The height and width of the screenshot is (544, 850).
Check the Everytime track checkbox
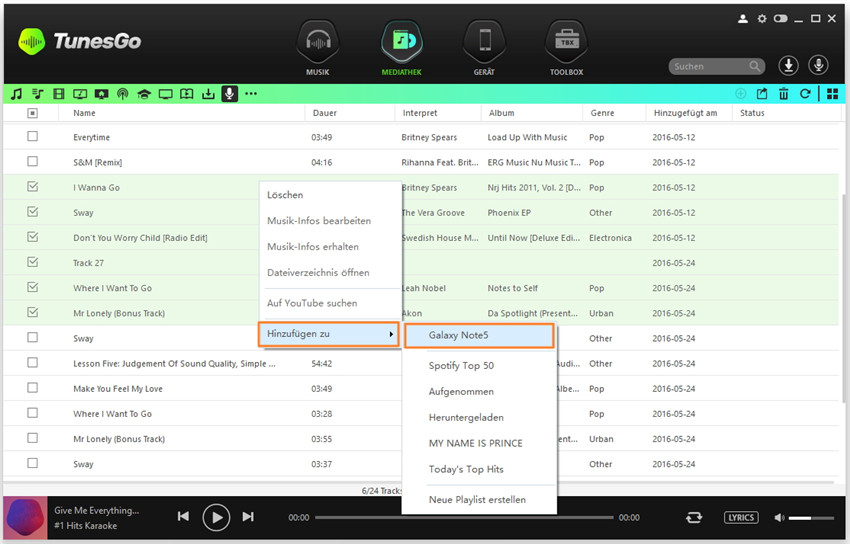[x=33, y=137]
